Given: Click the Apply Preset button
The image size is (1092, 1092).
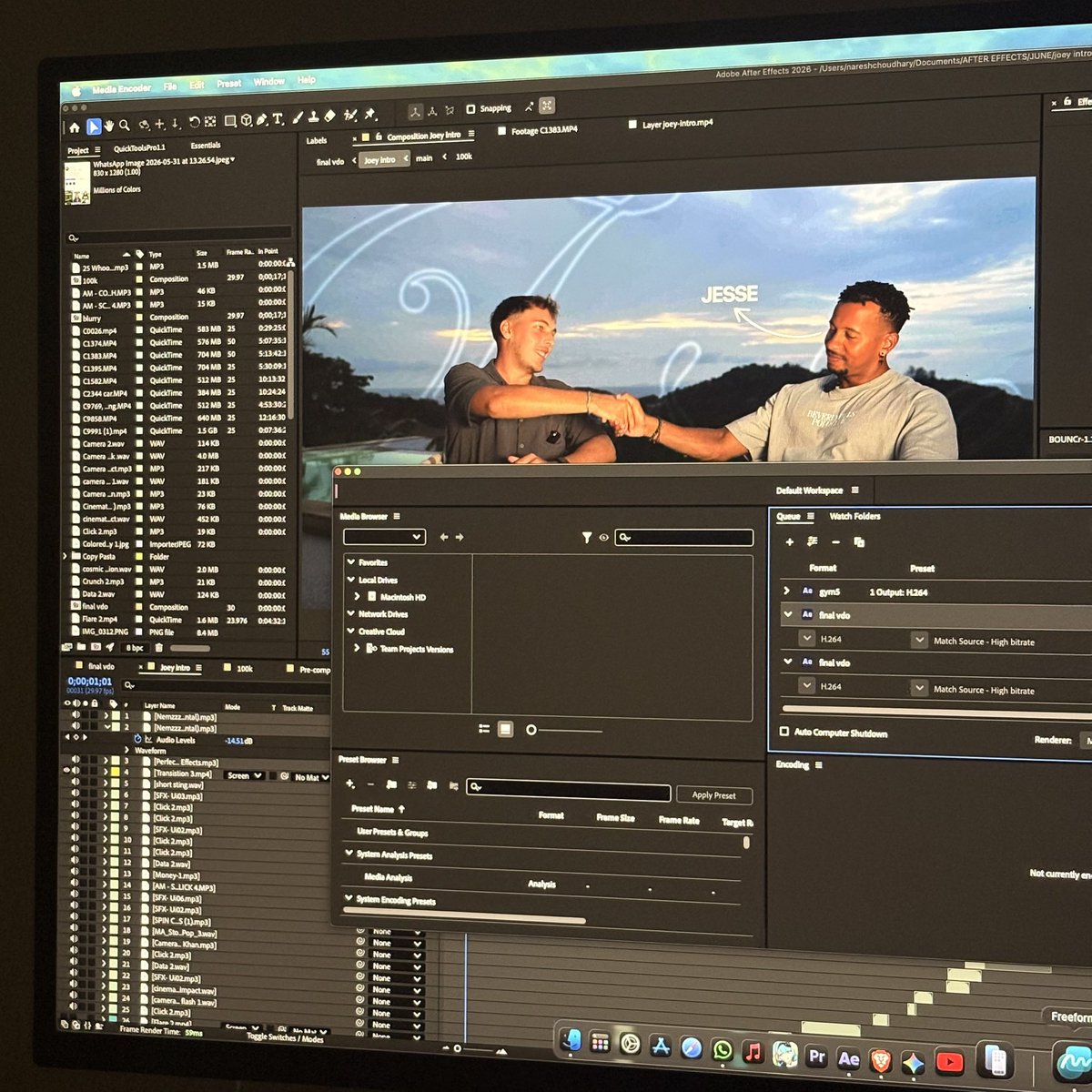Looking at the screenshot, I should tap(714, 794).
